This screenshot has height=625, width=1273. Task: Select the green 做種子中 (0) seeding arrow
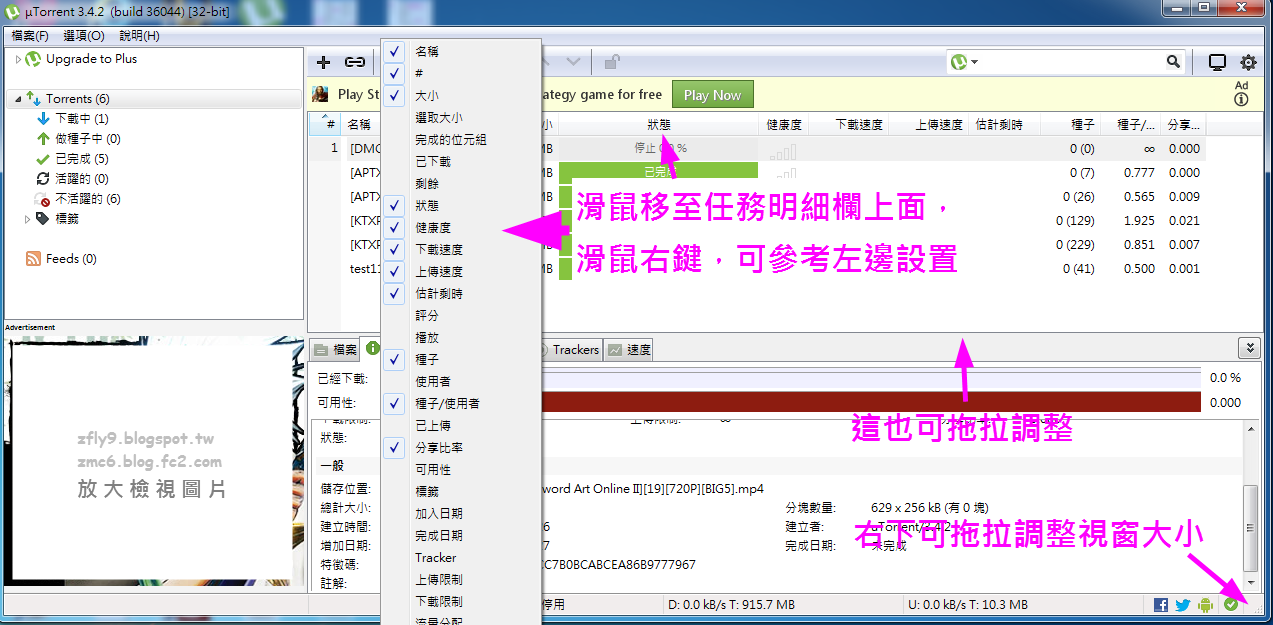43,139
